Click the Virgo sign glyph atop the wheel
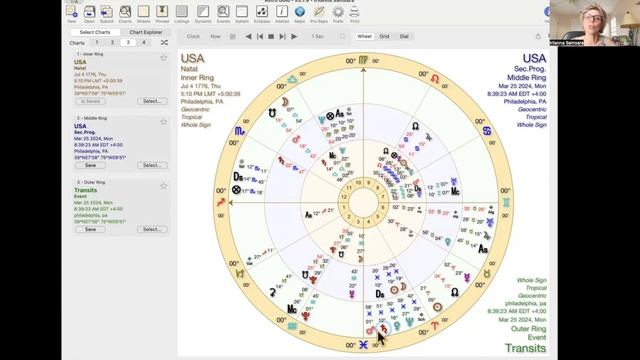Screen dimensions: 640x360 [363, 60]
